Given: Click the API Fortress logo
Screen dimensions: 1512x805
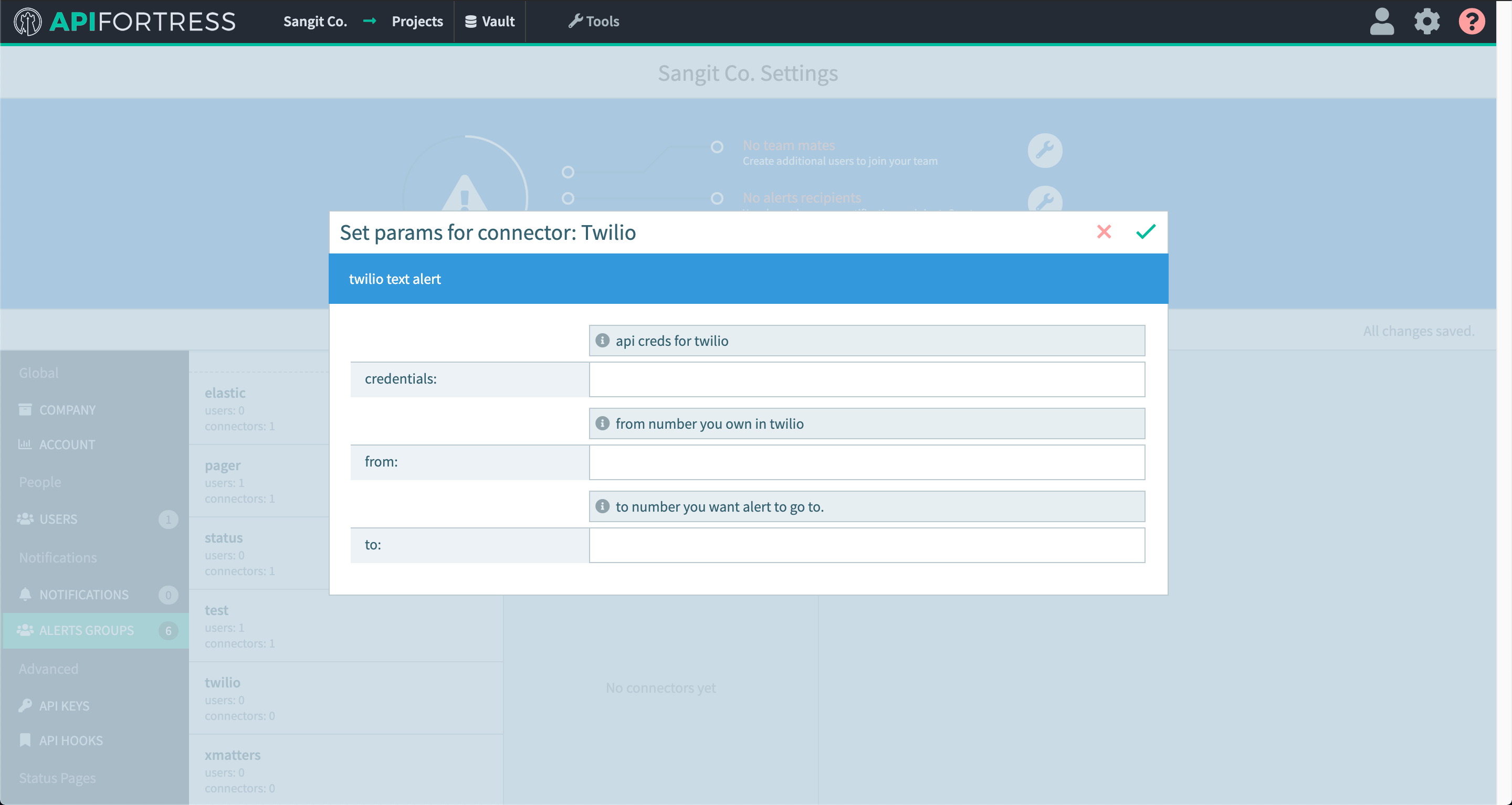Looking at the screenshot, I should (124, 22).
